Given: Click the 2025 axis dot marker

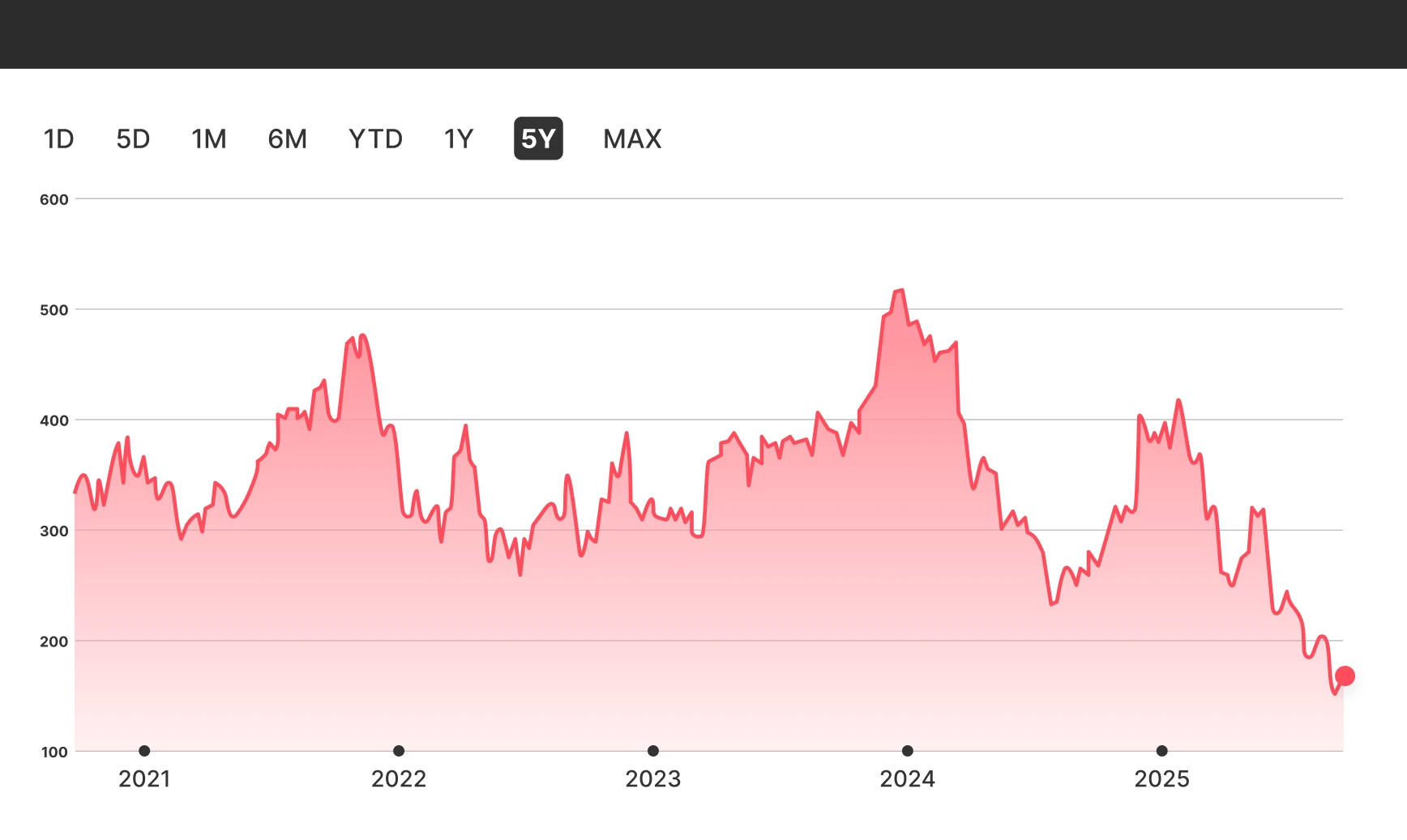Looking at the screenshot, I should 1162,751.
